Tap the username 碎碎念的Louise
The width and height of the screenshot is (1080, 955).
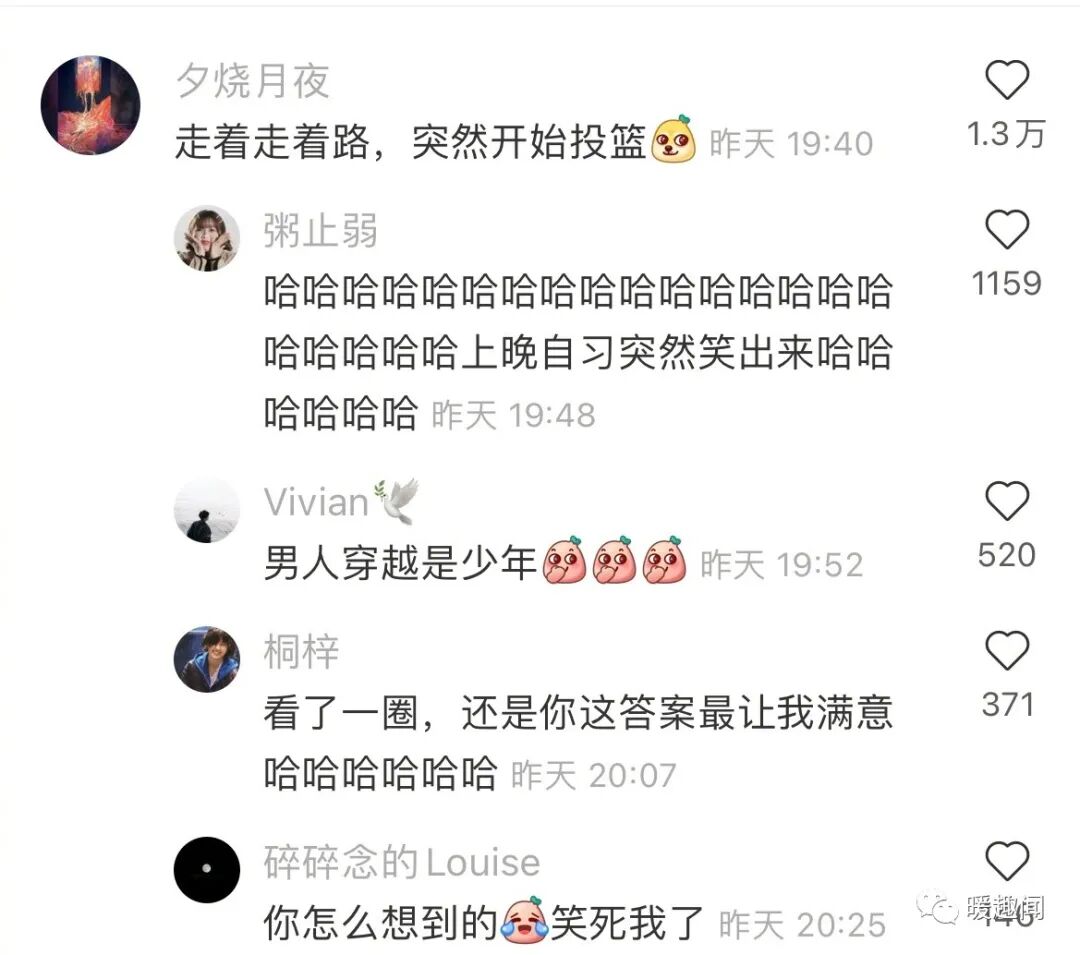tap(402, 862)
